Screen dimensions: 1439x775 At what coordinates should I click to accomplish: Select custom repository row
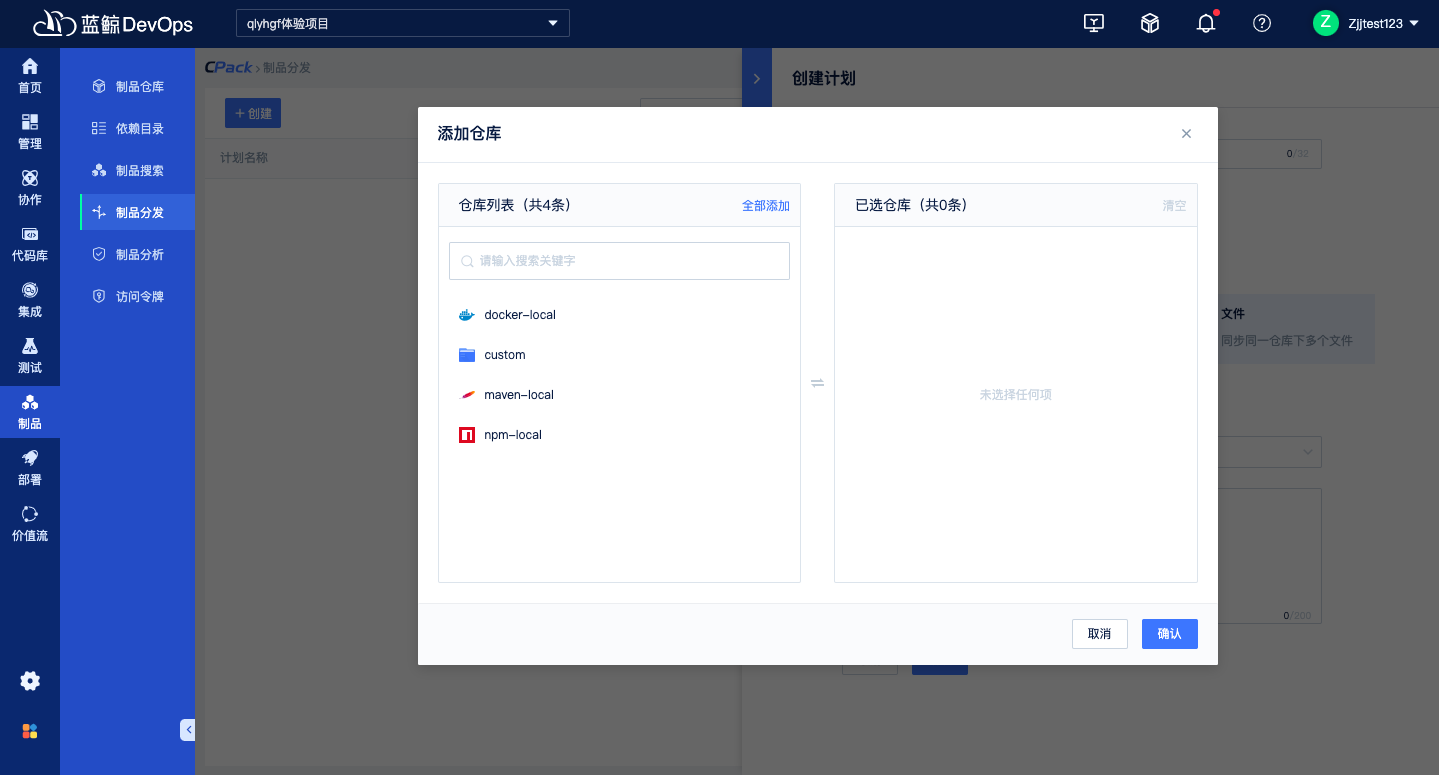pyautogui.click(x=619, y=355)
